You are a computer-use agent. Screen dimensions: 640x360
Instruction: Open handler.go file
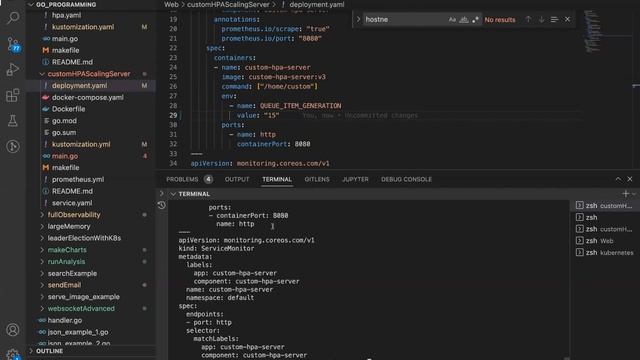tap(64, 320)
